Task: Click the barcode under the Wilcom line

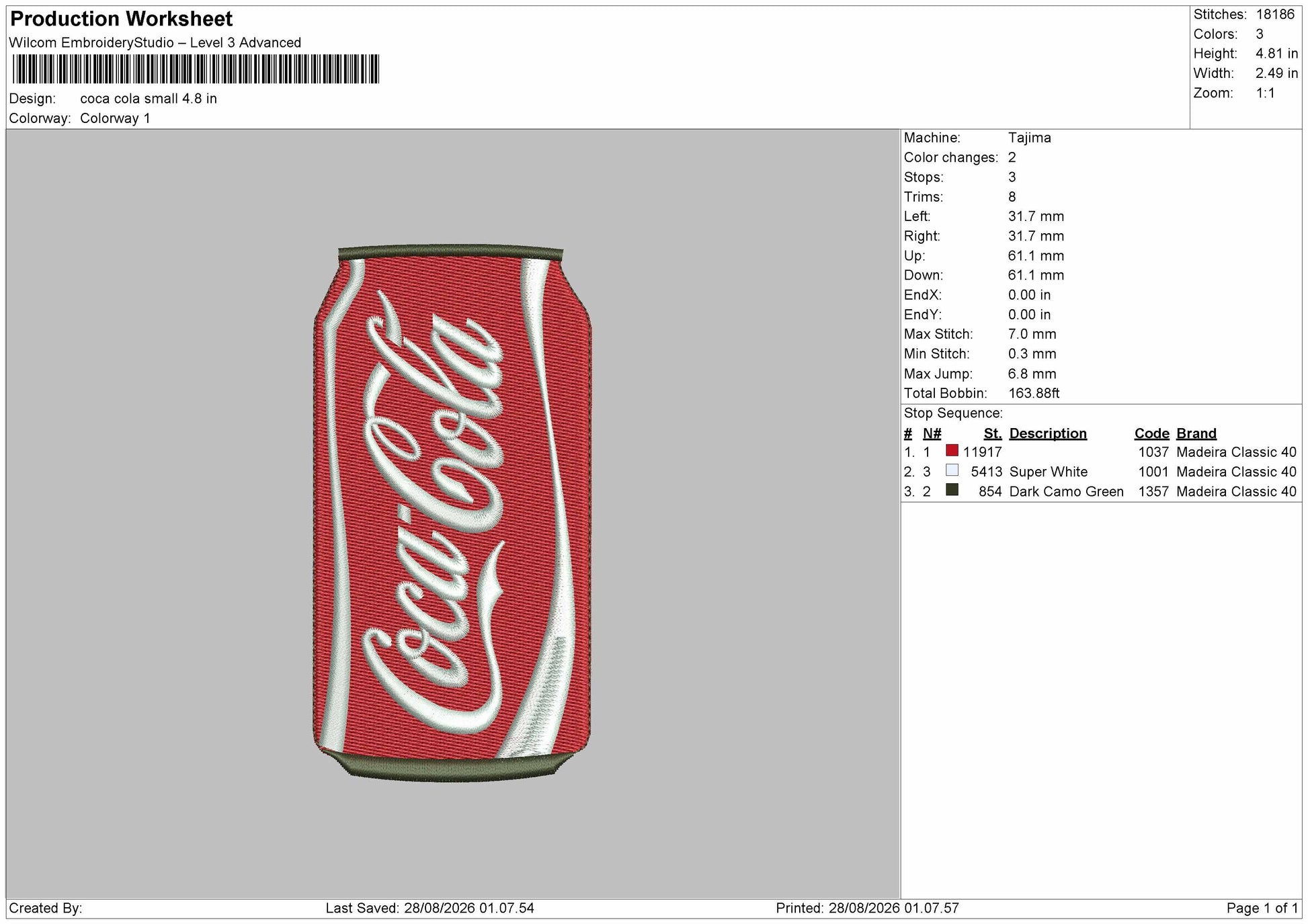Action: pos(196,69)
